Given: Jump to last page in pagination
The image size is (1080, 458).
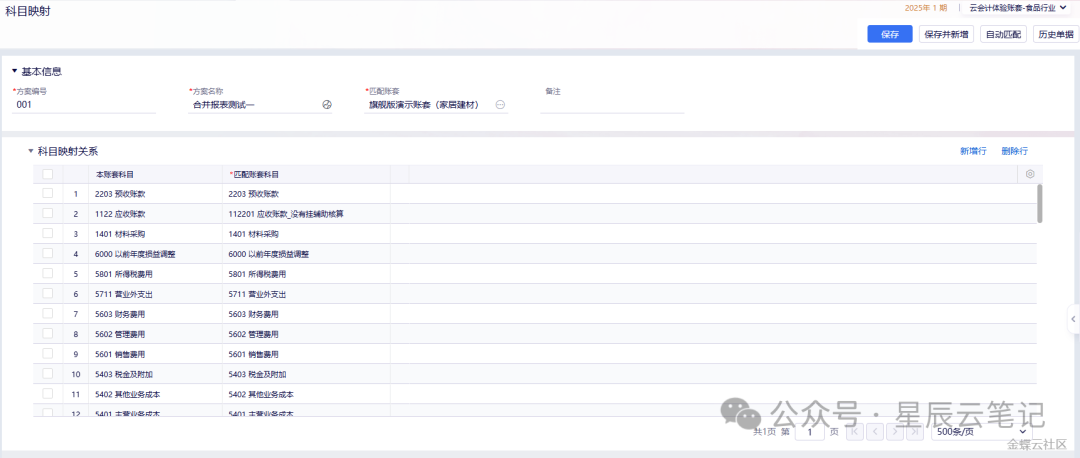Looking at the screenshot, I should pos(915,432).
